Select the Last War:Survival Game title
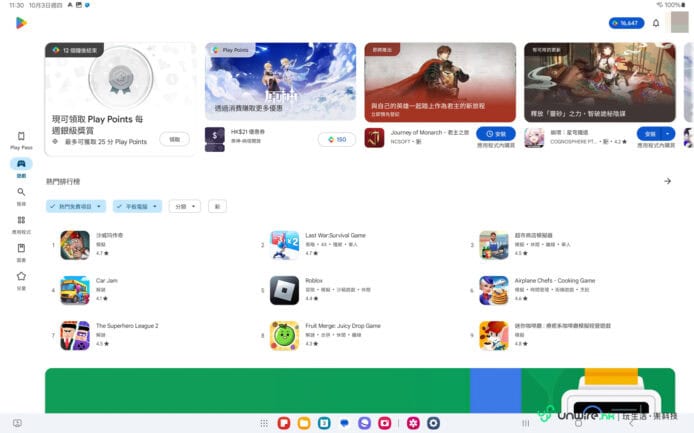This screenshot has height=433, width=694. pyautogui.click(x=335, y=235)
